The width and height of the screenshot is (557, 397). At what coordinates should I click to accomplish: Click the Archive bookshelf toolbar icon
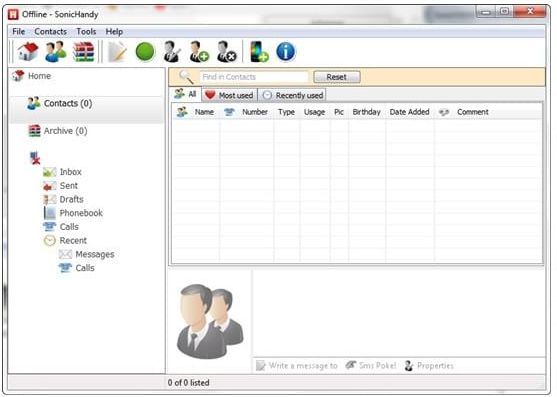(x=83, y=52)
